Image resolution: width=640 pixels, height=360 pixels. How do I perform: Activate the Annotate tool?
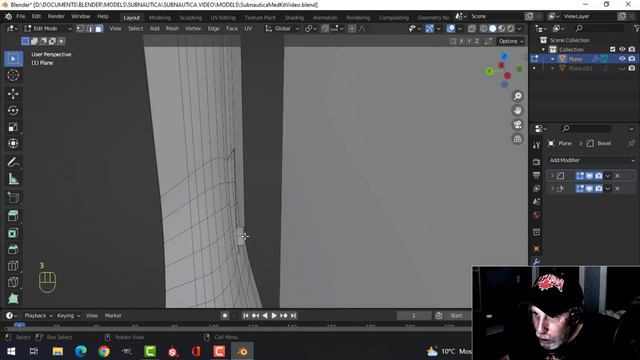[x=13, y=162]
